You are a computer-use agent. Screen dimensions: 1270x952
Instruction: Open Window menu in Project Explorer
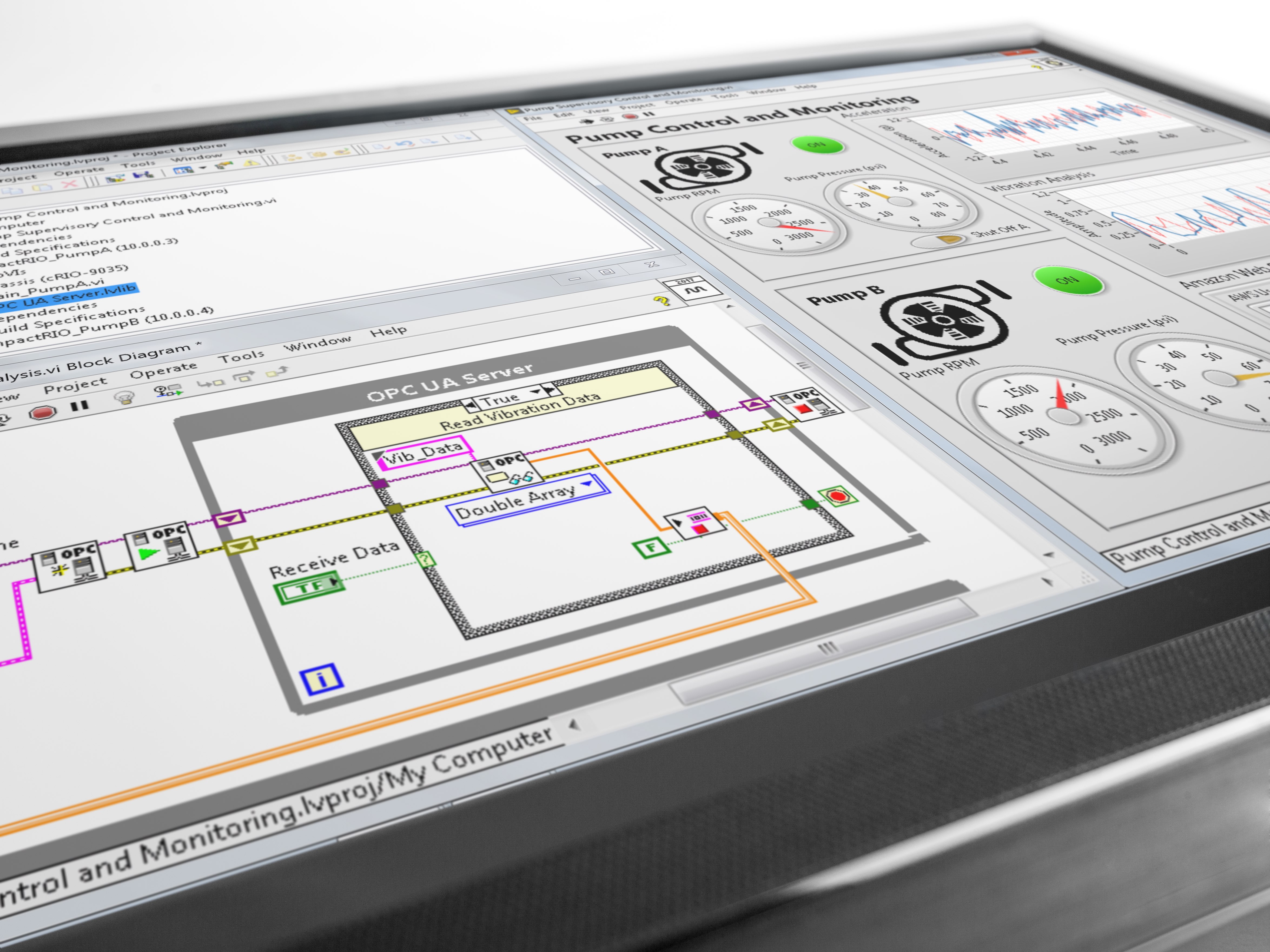point(196,157)
